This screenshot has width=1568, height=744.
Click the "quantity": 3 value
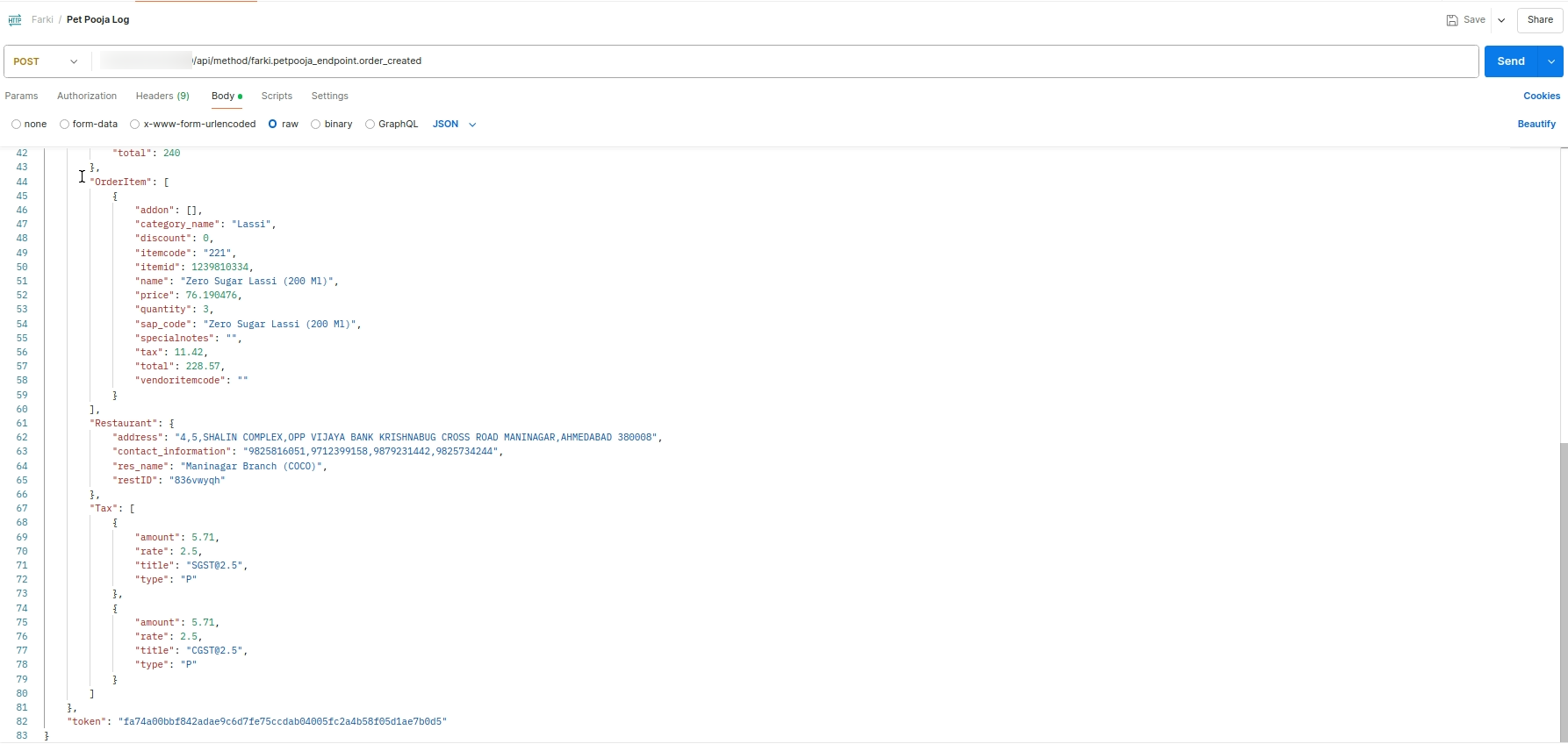pos(205,310)
